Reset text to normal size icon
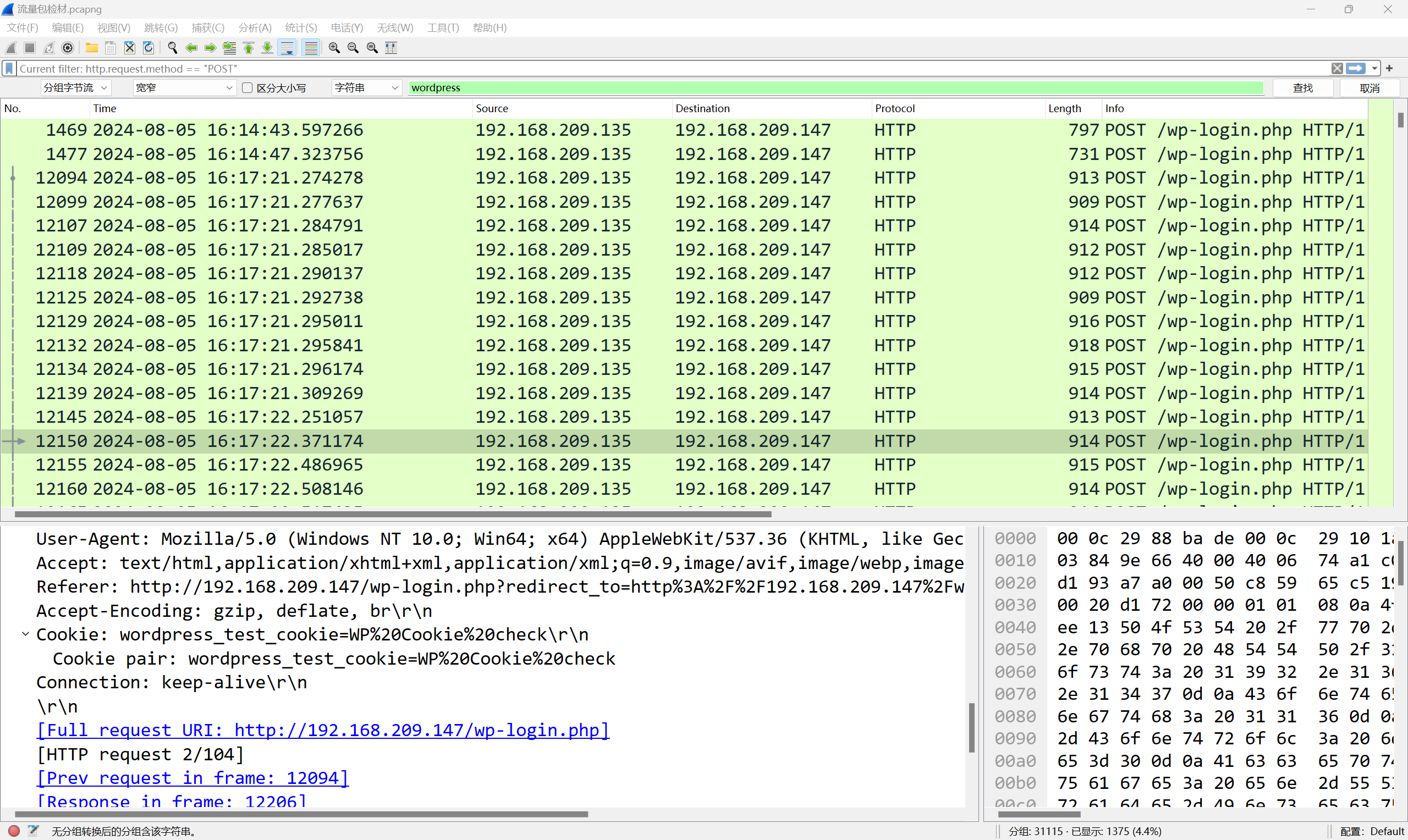Screen dimensions: 1408x840 click(x=372, y=48)
